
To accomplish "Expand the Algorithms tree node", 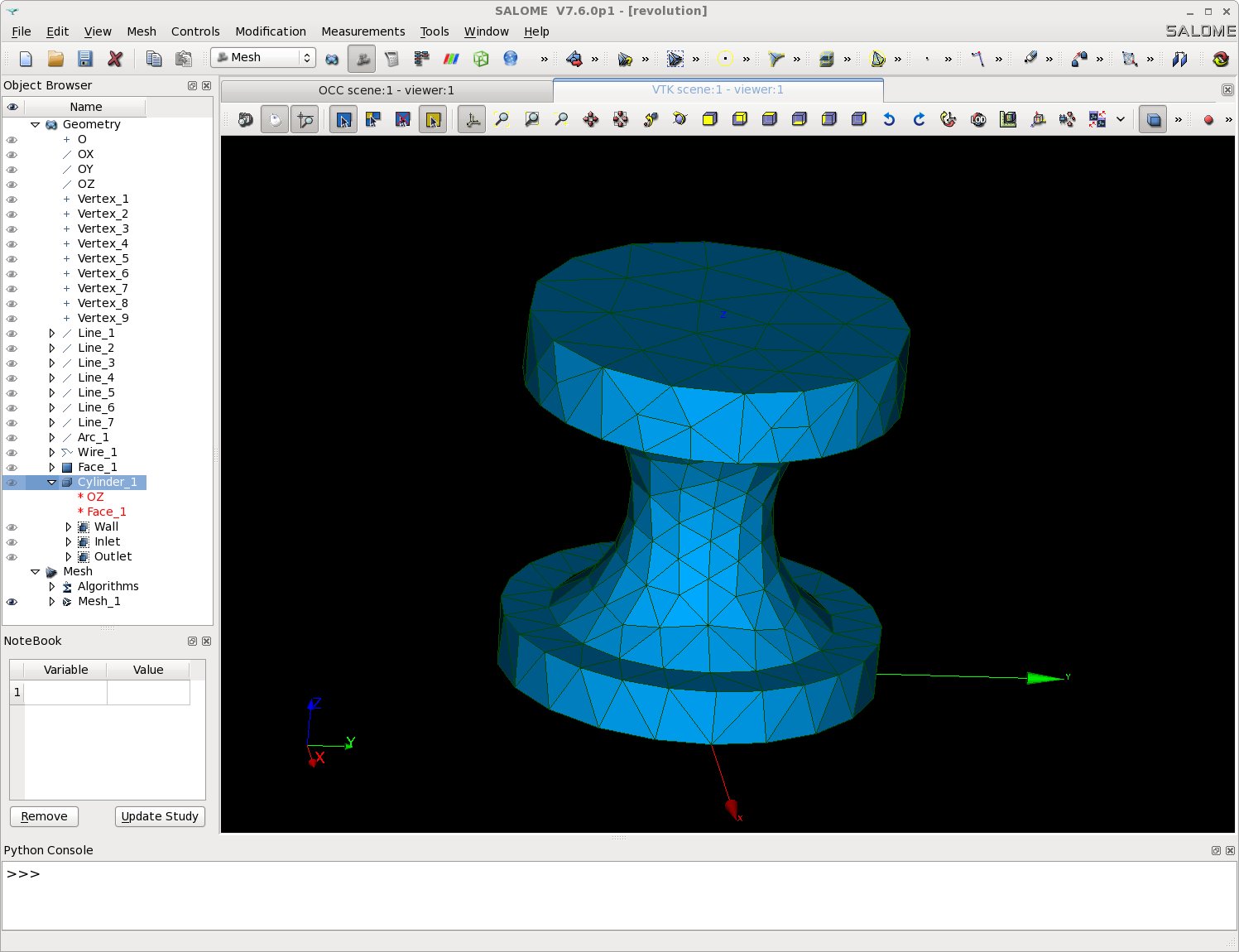I will [x=52, y=587].
